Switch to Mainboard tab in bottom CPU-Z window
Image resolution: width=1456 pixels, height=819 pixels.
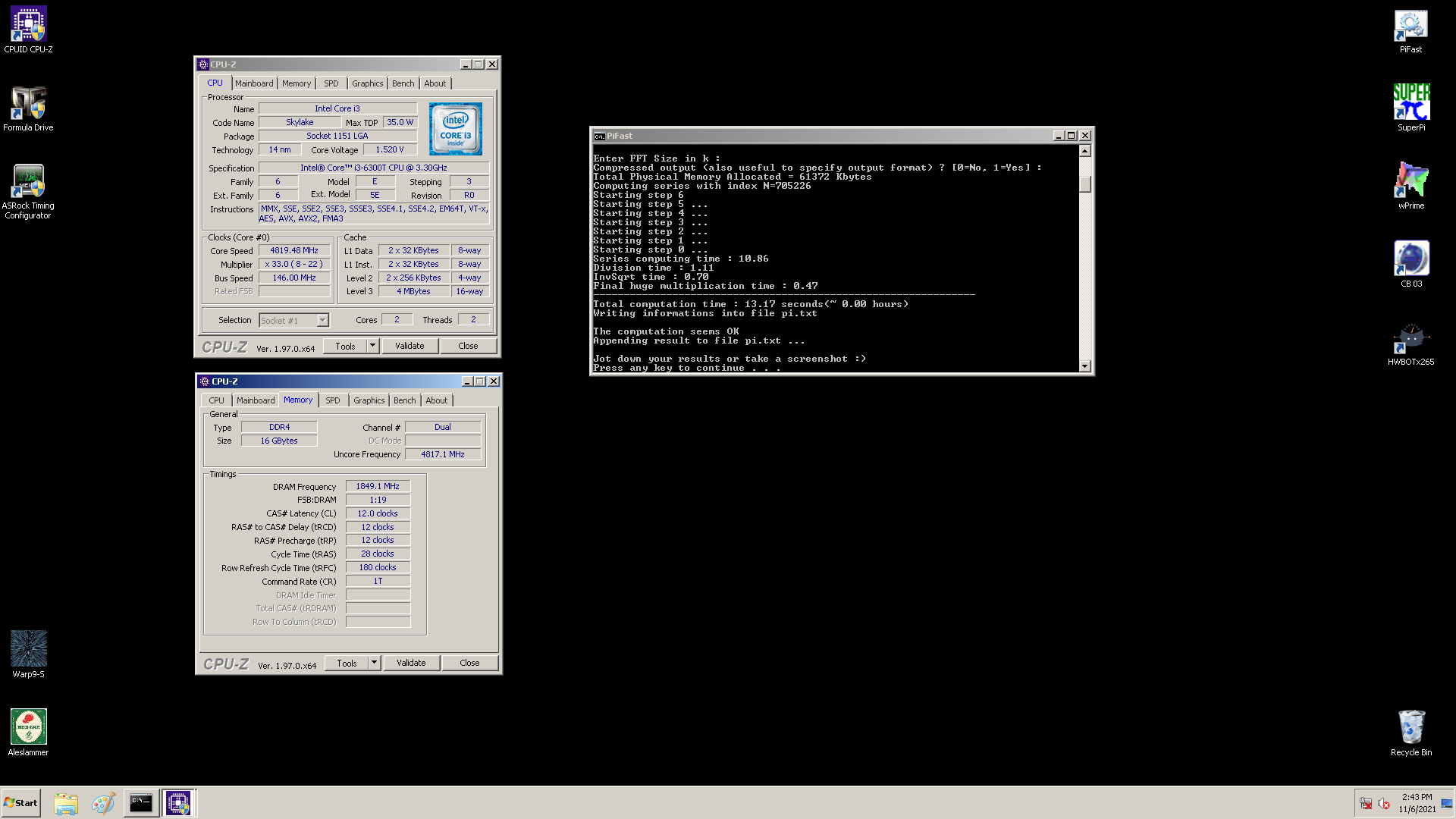coord(256,400)
